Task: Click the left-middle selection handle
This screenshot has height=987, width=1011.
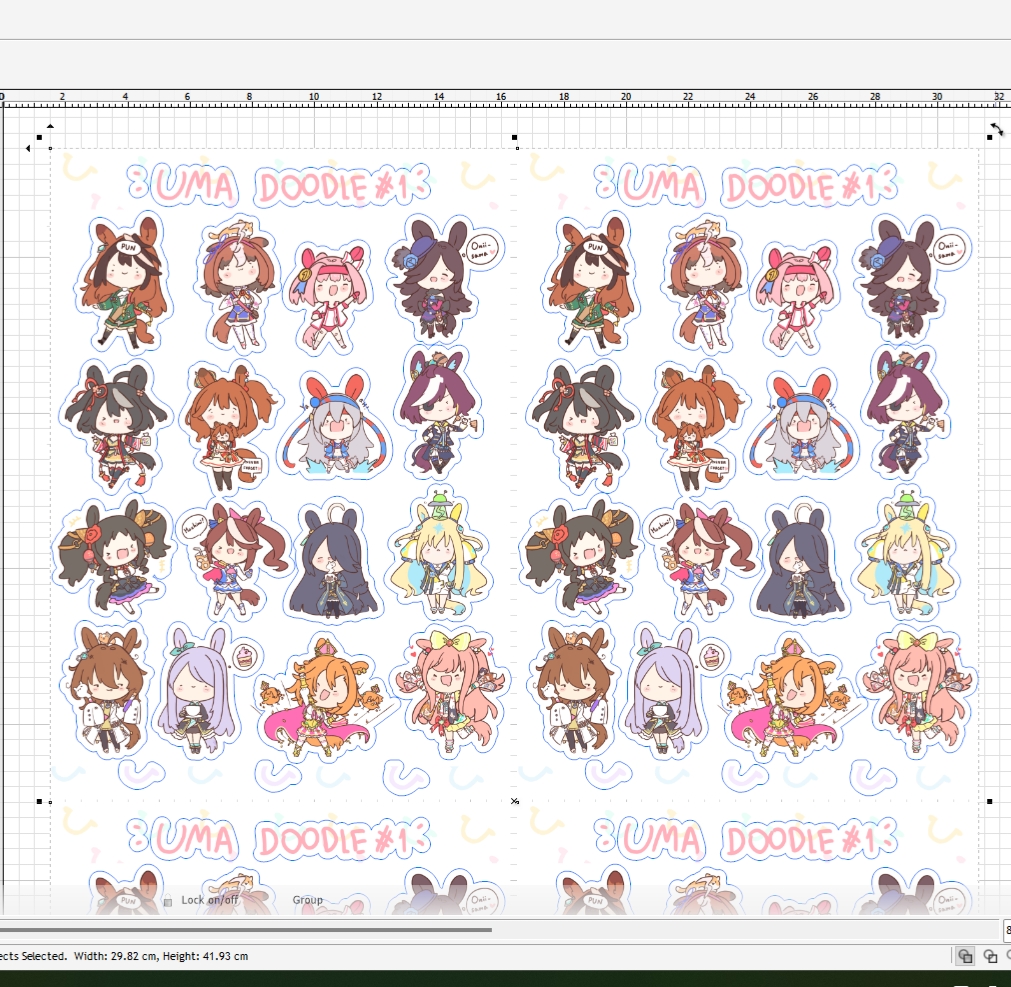Action: pos(40,801)
